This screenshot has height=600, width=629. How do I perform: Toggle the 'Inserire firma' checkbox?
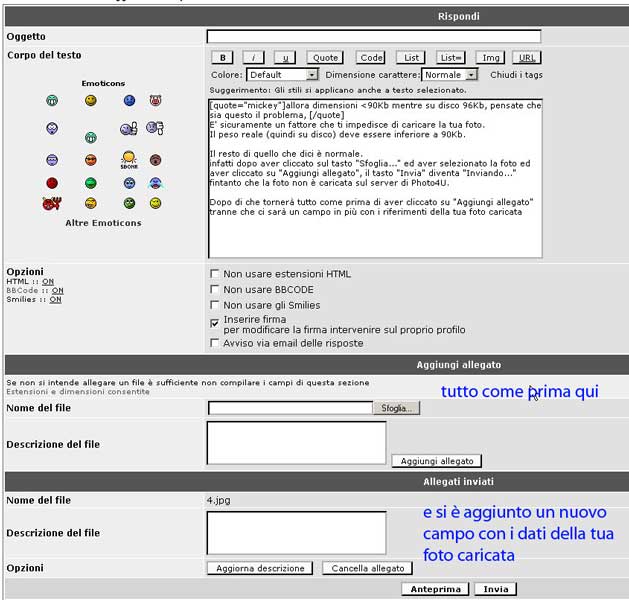click(x=215, y=322)
